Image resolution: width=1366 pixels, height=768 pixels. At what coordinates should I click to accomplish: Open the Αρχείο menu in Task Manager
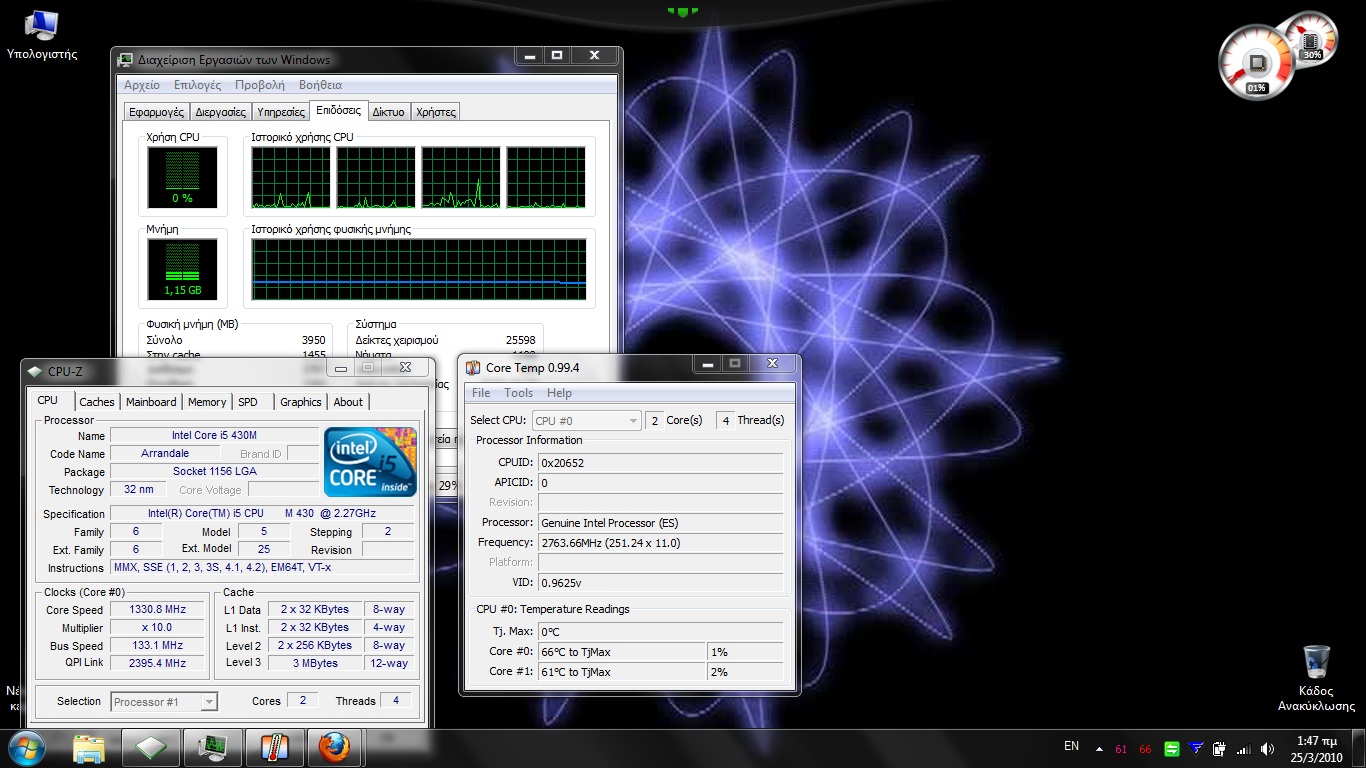(x=141, y=85)
